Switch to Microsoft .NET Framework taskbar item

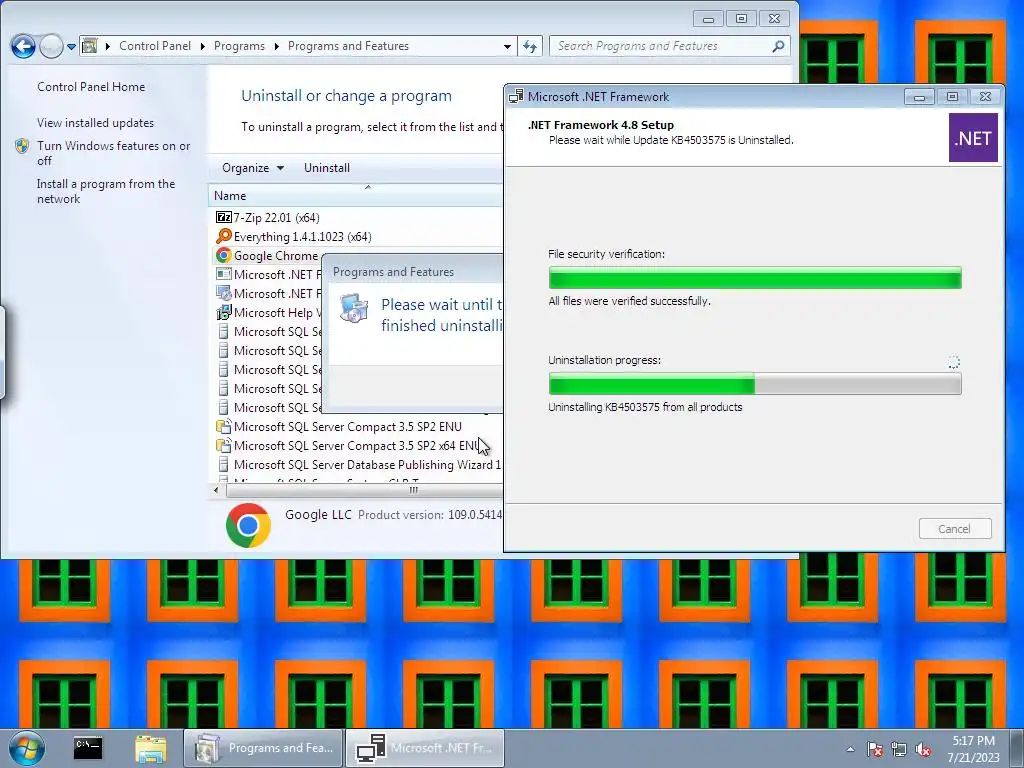coord(425,748)
